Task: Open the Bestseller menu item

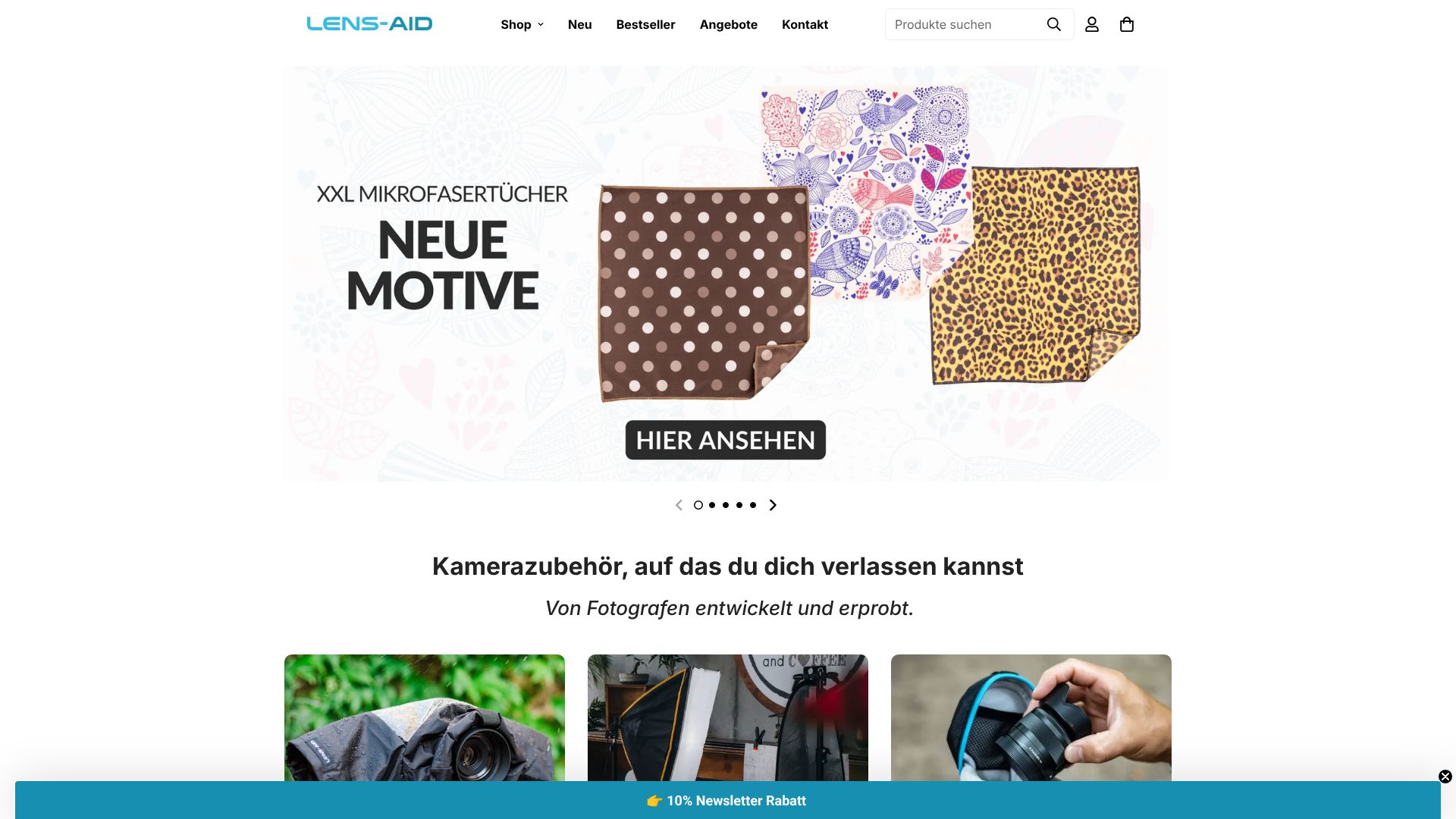Action: pos(645,24)
